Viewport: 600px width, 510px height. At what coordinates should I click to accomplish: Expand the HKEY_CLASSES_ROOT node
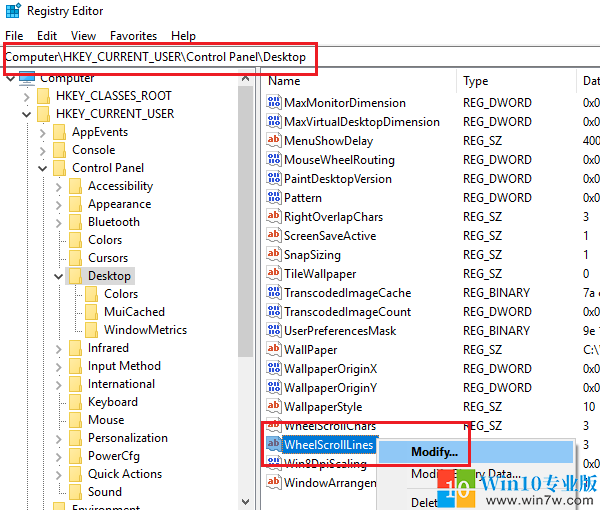pyautogui.click(x=26, y=97)
